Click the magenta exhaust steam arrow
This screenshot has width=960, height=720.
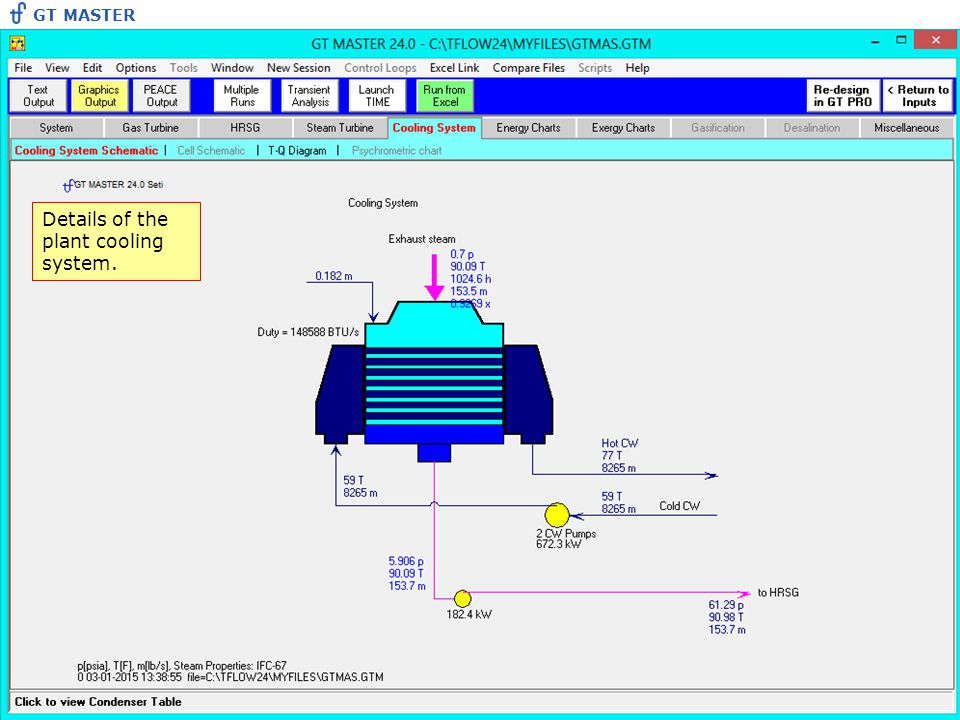coord(435,277)
